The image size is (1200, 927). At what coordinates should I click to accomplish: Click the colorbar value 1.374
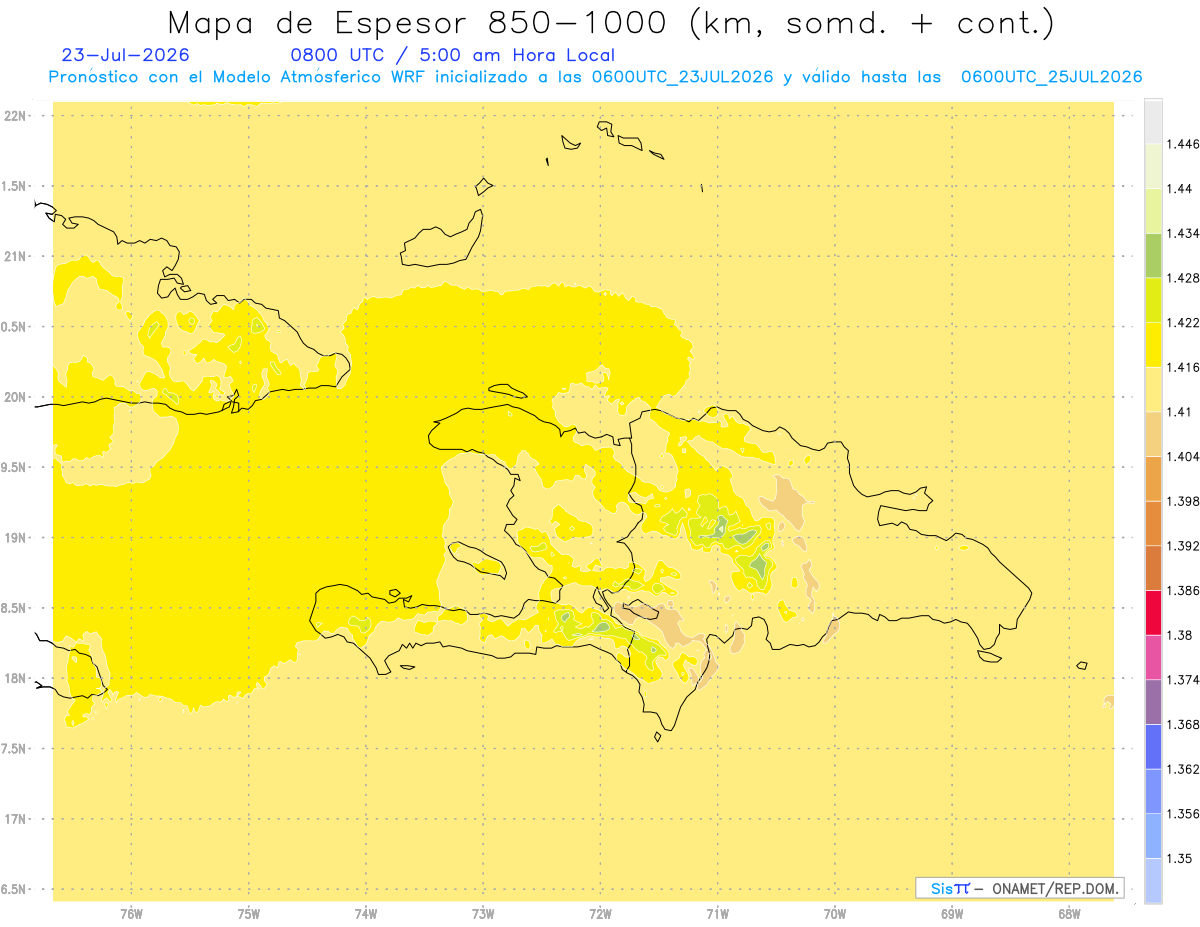(x=1183, y=680)
